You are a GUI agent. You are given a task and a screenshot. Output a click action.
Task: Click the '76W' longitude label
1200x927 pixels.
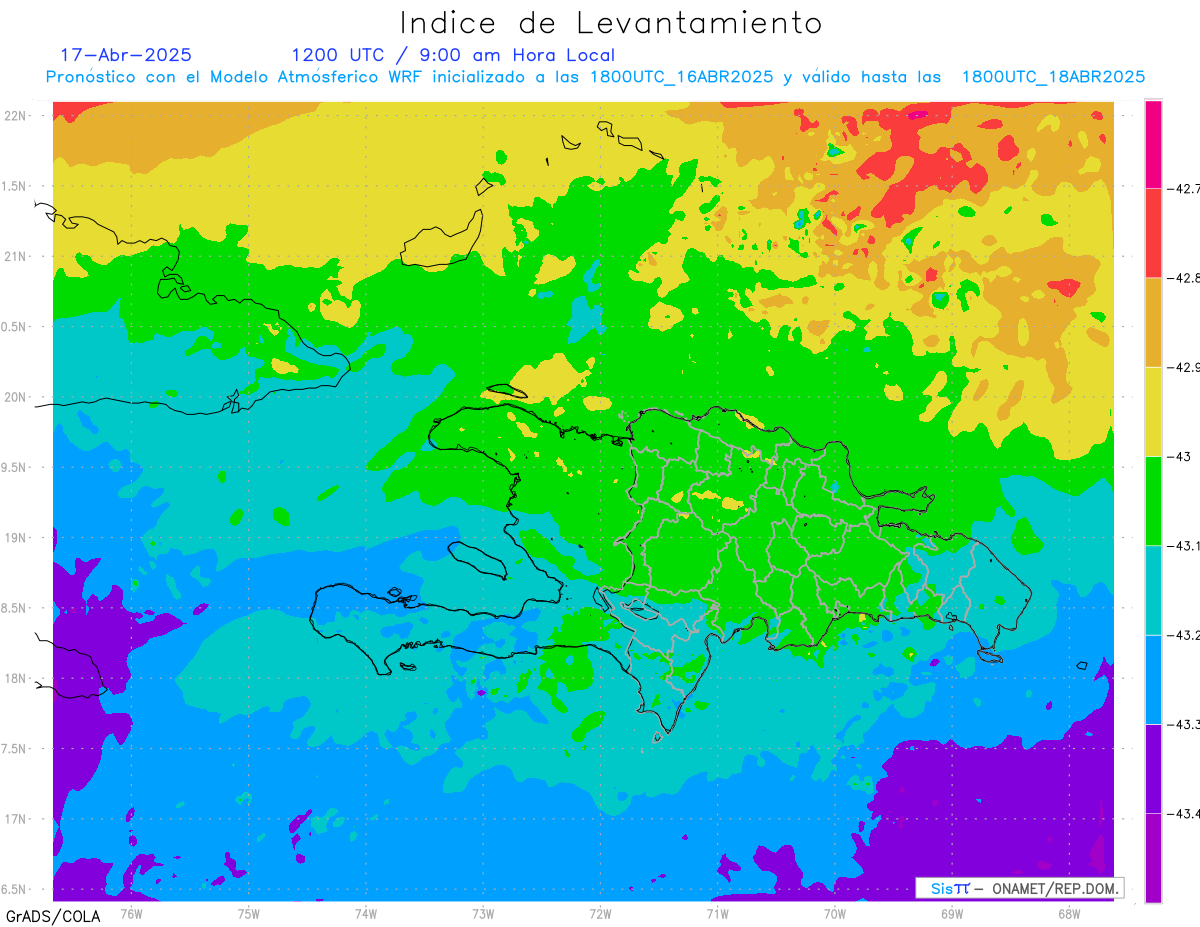click(x=131, y=912)
